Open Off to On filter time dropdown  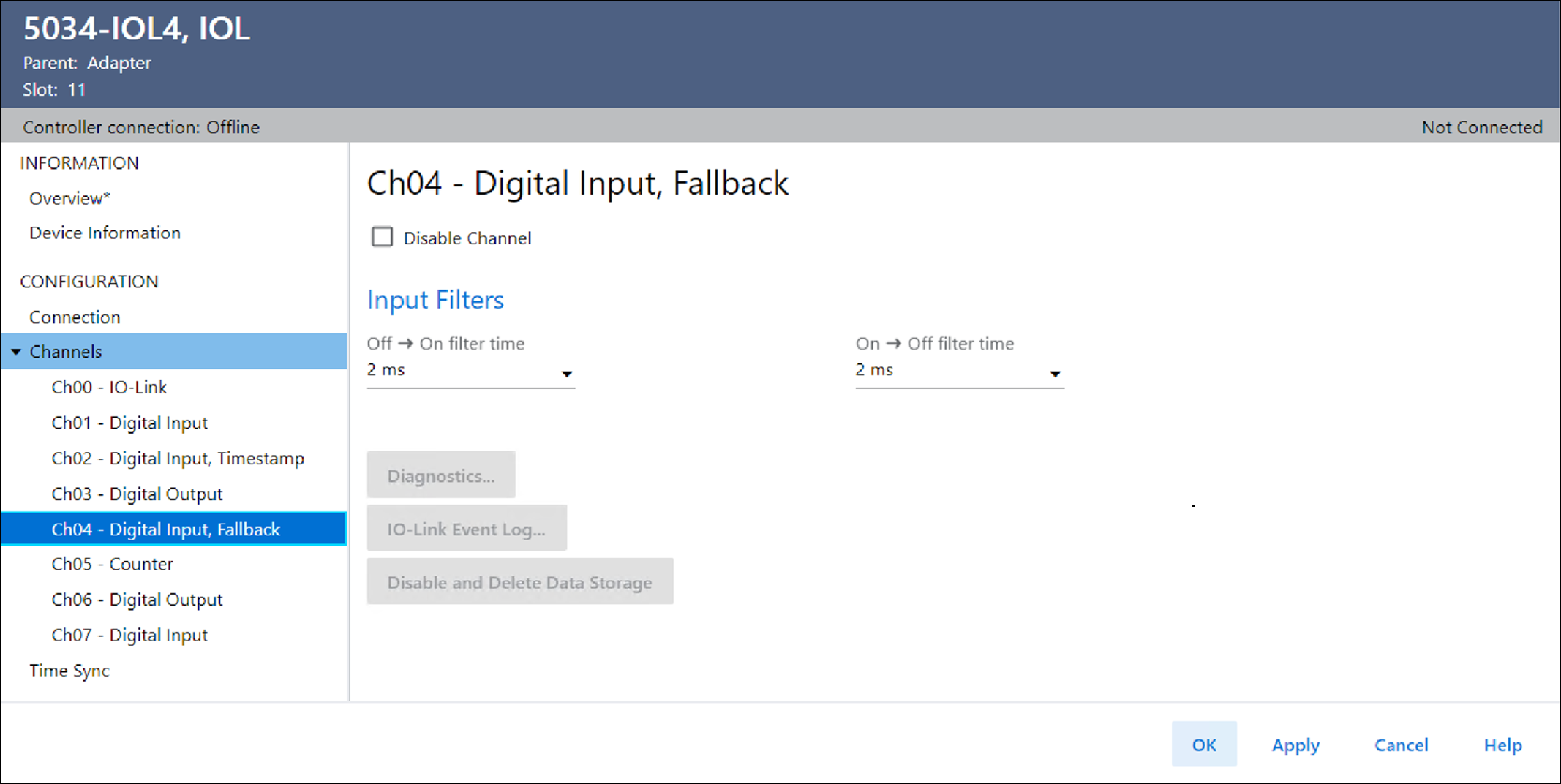coord(470,372)
